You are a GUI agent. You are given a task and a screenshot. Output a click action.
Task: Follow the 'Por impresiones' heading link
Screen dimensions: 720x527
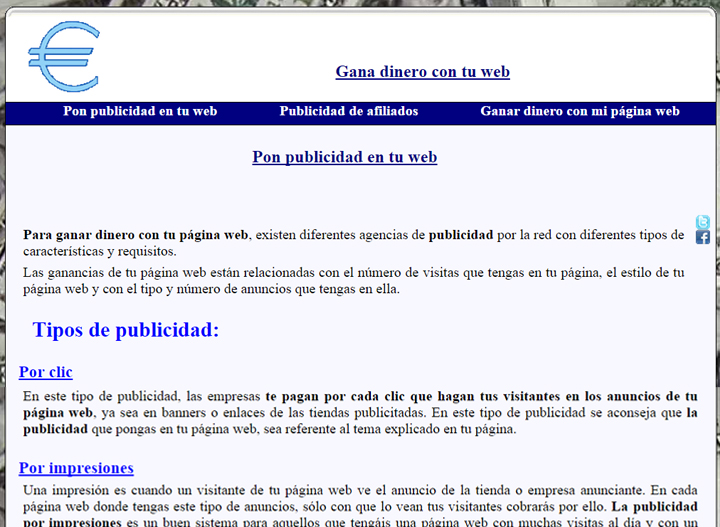[76, 468]
